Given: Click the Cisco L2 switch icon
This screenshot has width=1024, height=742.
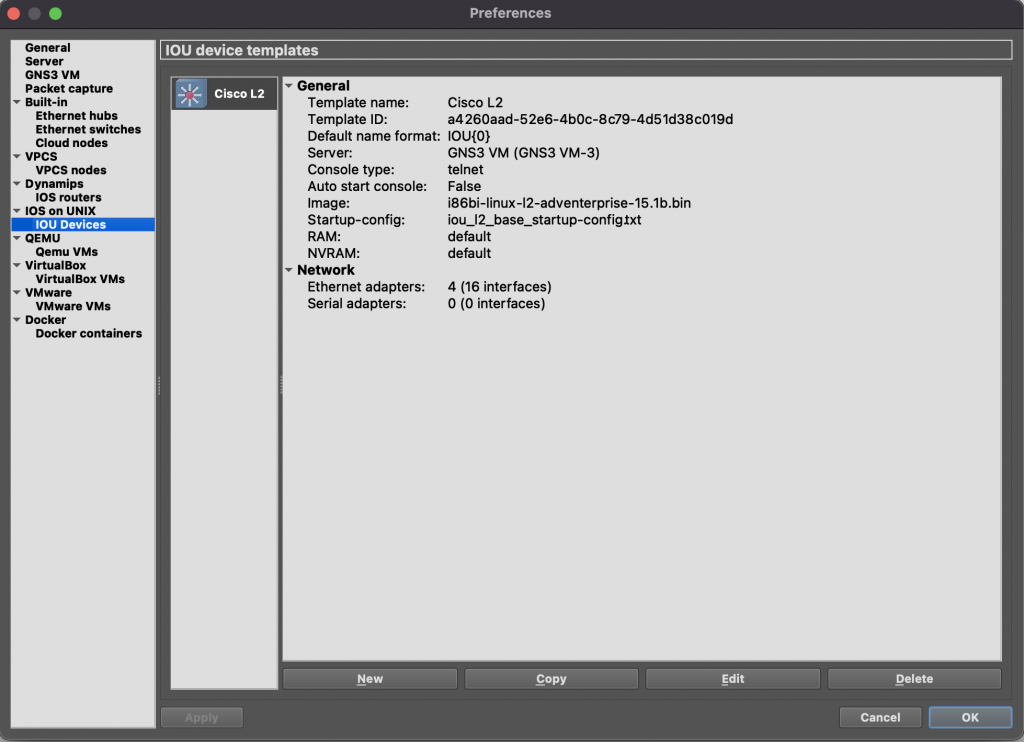Looking at the screenshot, I should pyautogui.click(x=190, y=94).
